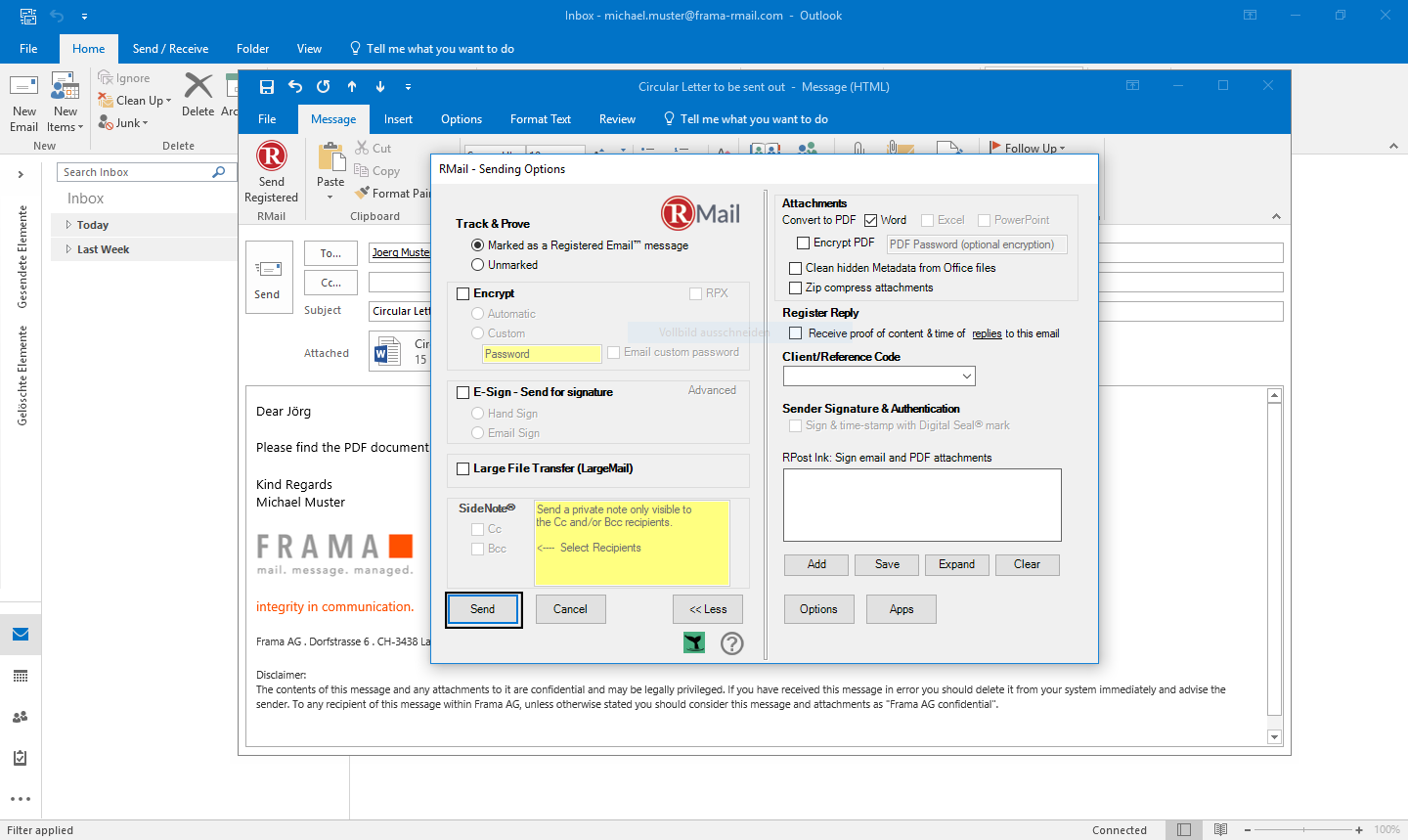This screenshot has width=1408, height=840.
Task: Switch to Mail view in the navigation bar
Action: tap(21, 635)
